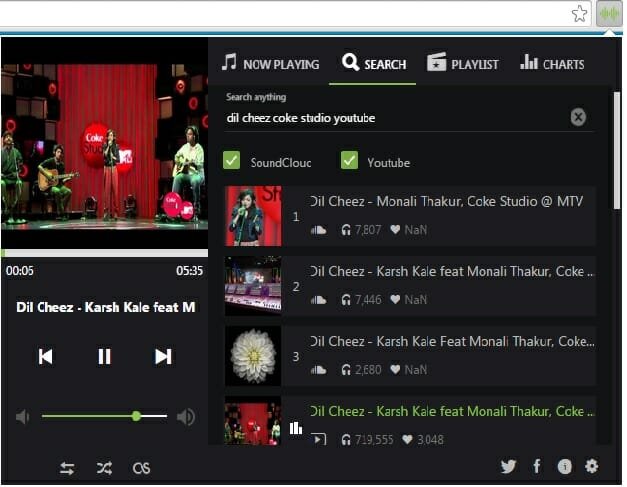Click the volume slider knob
The height and width of the screenshot is (487, 627).
click(136, 416)
